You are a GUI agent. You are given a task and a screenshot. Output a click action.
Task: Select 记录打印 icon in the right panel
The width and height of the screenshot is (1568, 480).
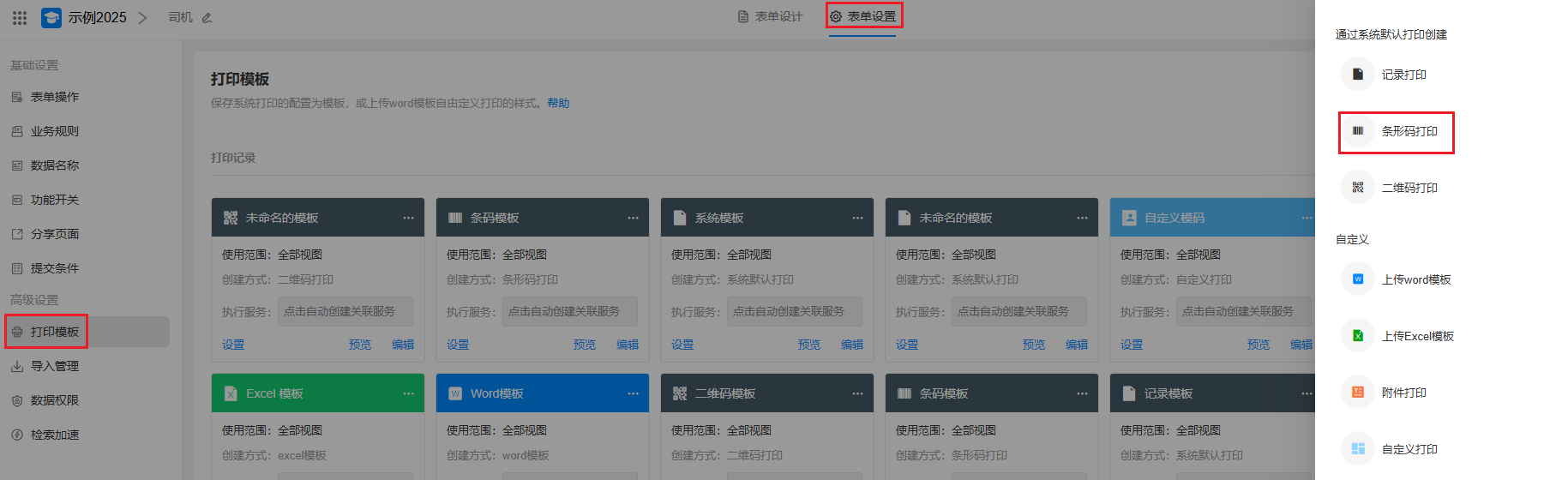(x=1358, y=75)
